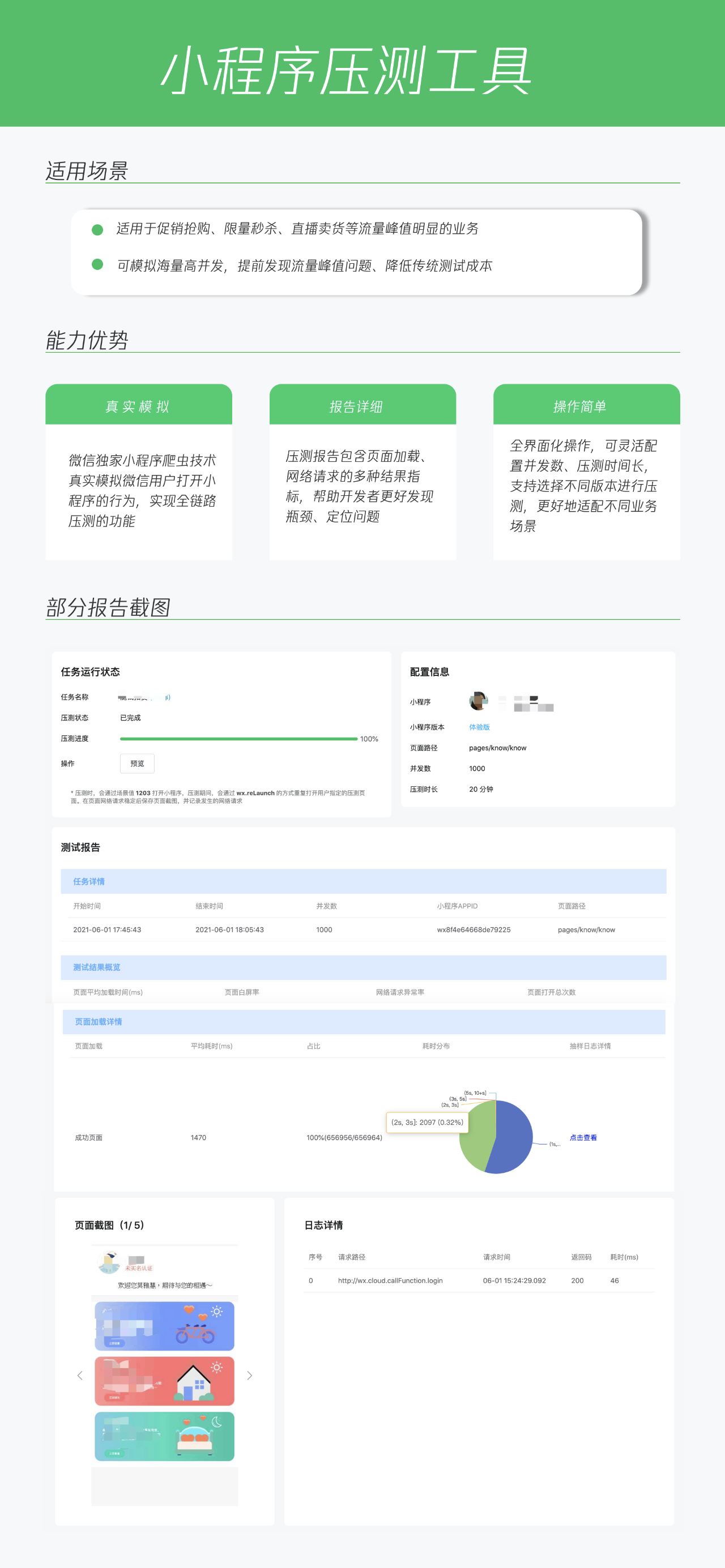Select the 页面加载详情 section header
The height and width of the screenshot is (1568, 725).
(364, 1021)
